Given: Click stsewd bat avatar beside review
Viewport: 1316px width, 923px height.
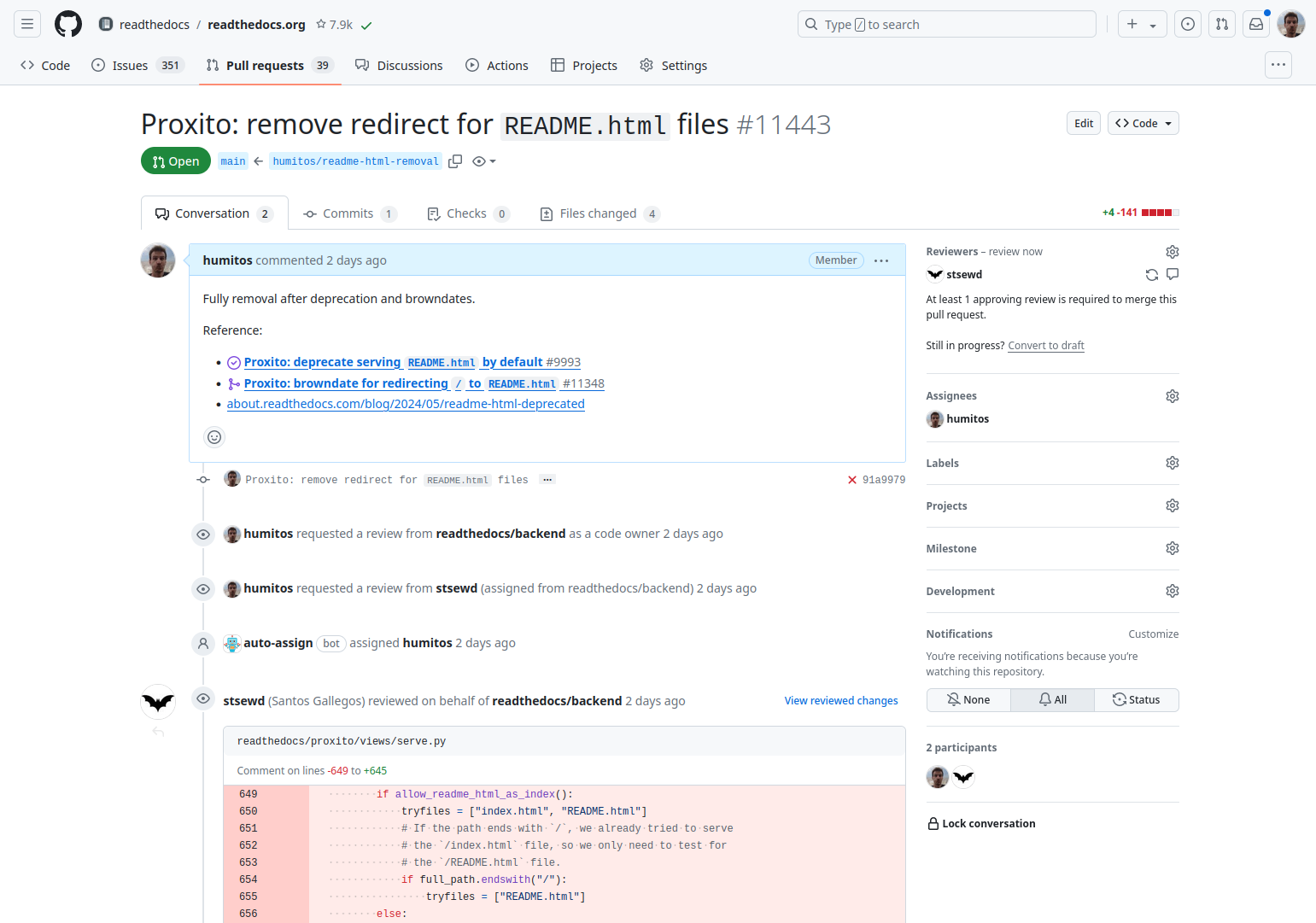Looking at the screenshot, I should click(x=158, y=702).
